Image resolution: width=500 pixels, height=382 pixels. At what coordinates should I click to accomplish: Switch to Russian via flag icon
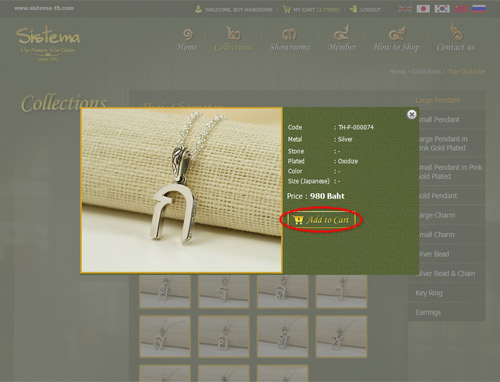(x=479, y=9)
